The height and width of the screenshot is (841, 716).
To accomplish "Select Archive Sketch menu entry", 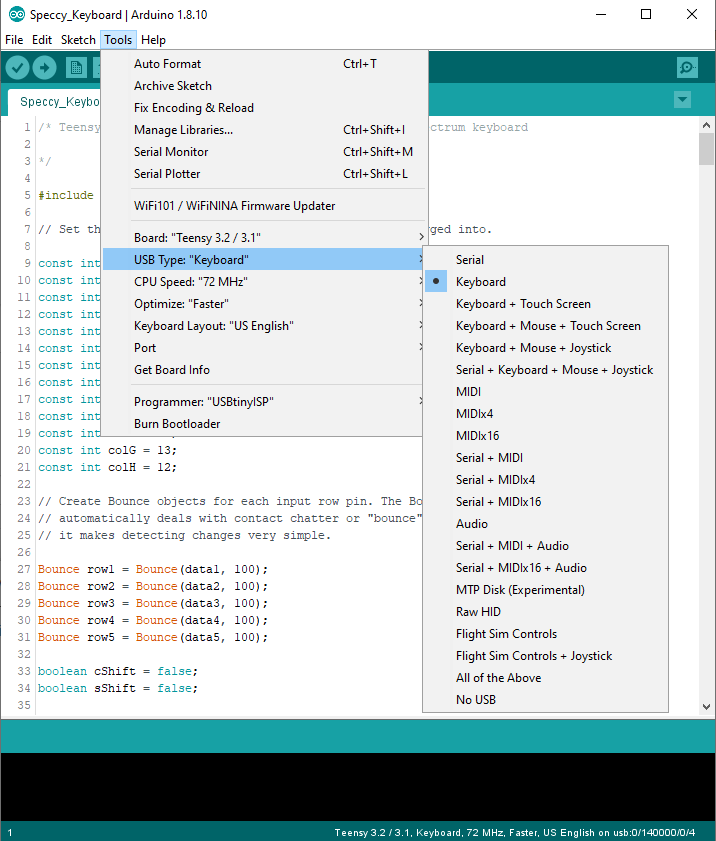I will (x=265, y=86).
